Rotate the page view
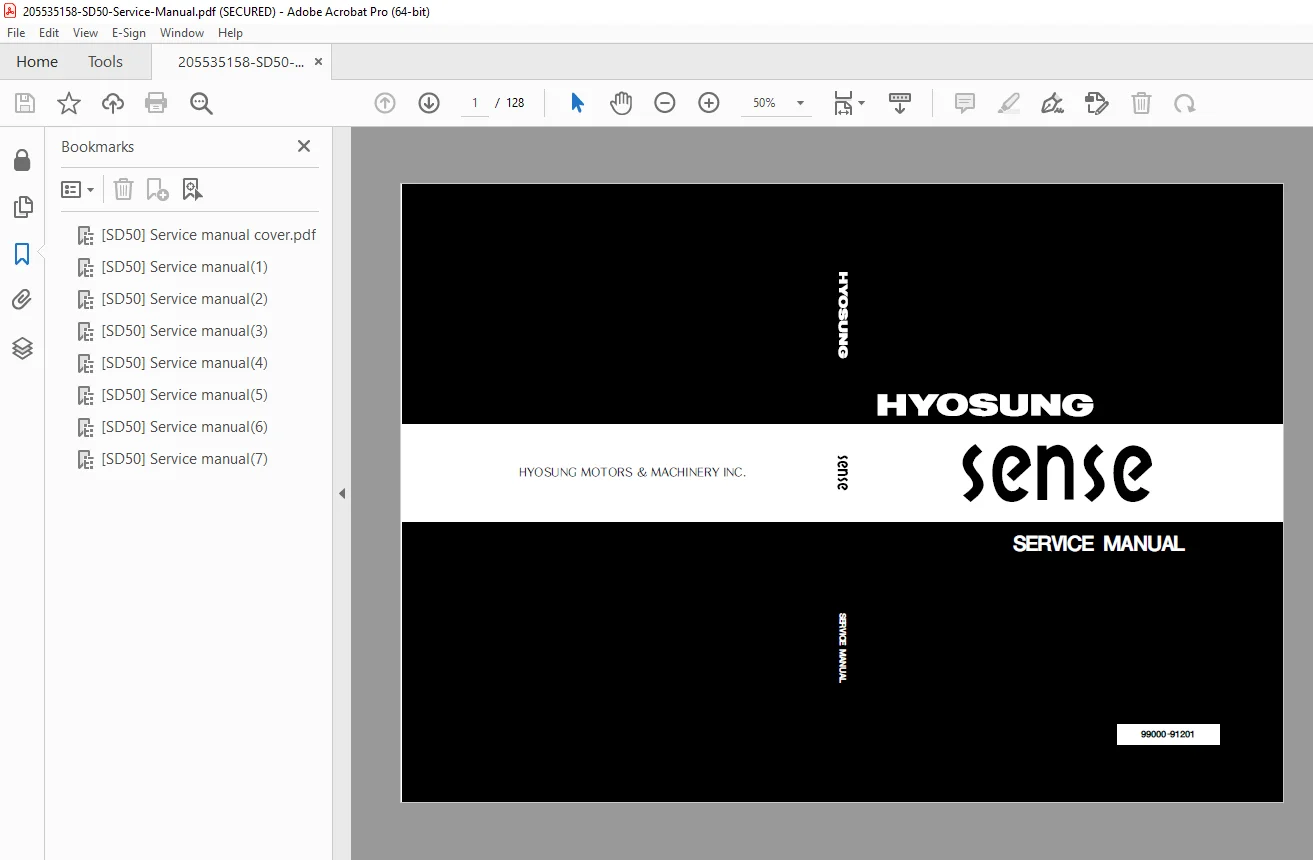This screenshot has width=1313, height=860. click(1185, 103)
